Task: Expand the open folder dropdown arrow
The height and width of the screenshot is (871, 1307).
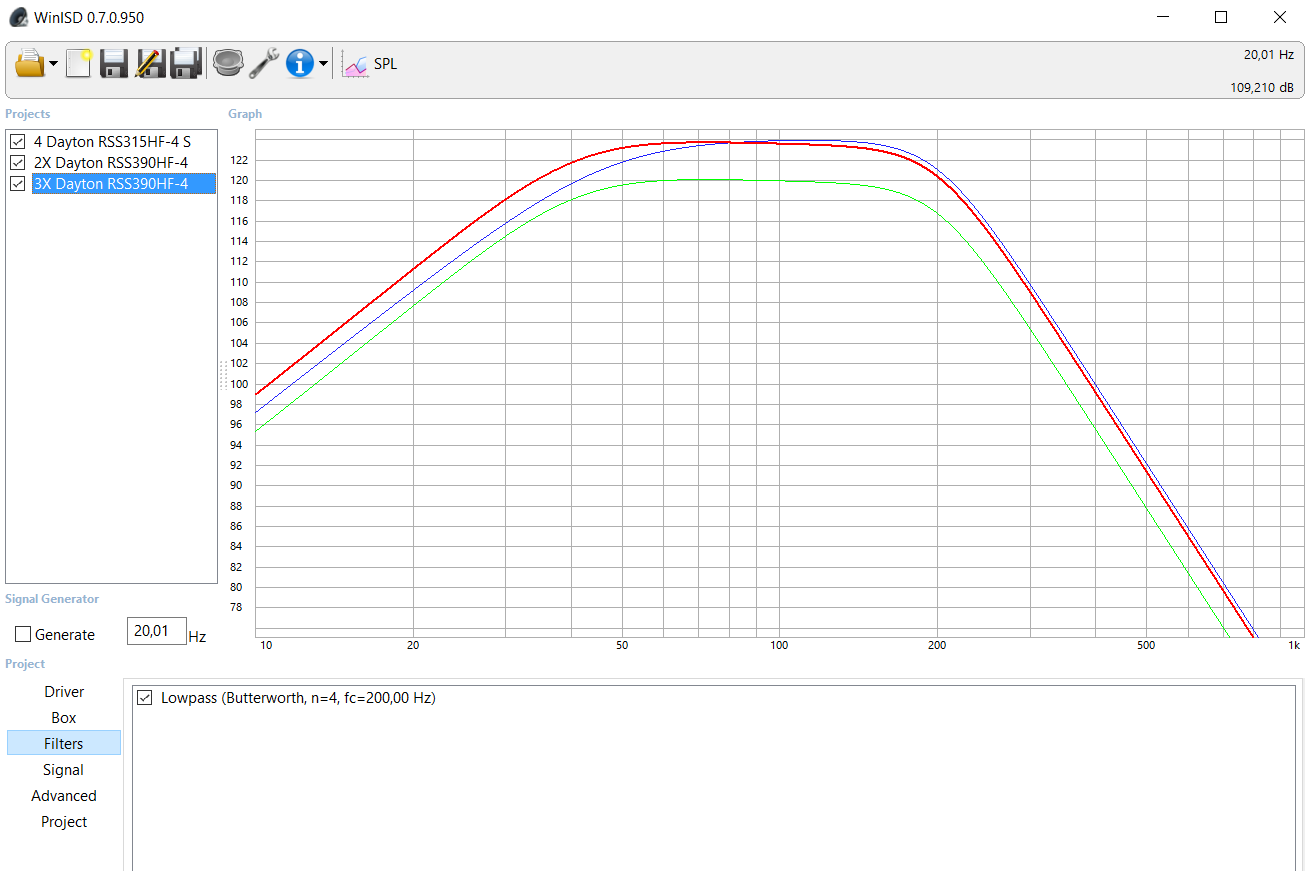Action: [x=53, y=65]
